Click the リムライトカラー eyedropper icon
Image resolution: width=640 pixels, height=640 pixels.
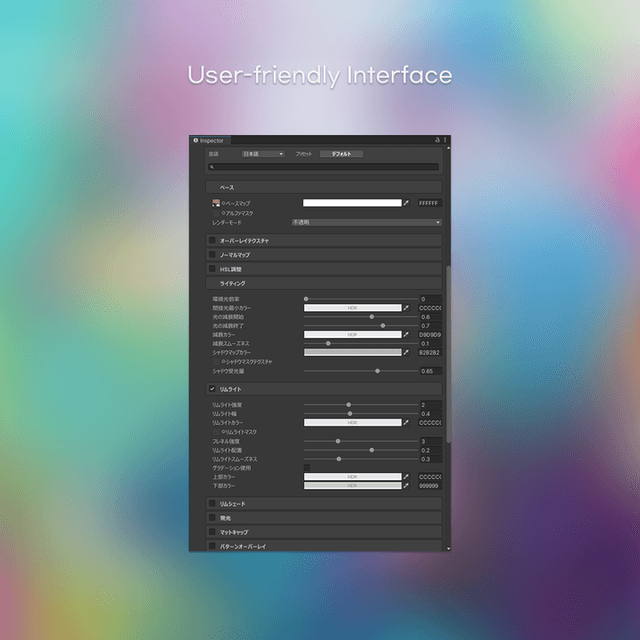[x=407, y=423]
